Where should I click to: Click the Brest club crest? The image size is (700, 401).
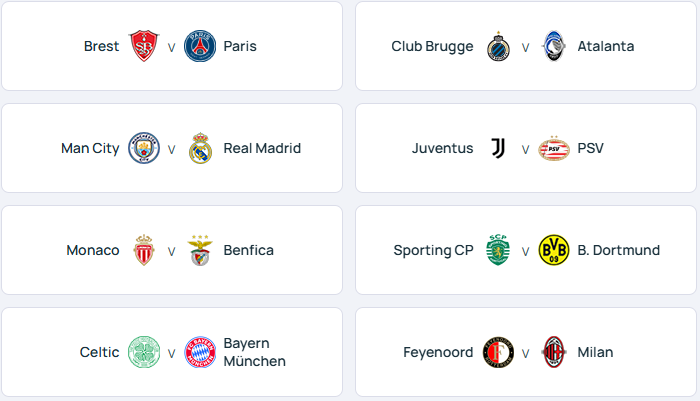click(x=144, y=46)
